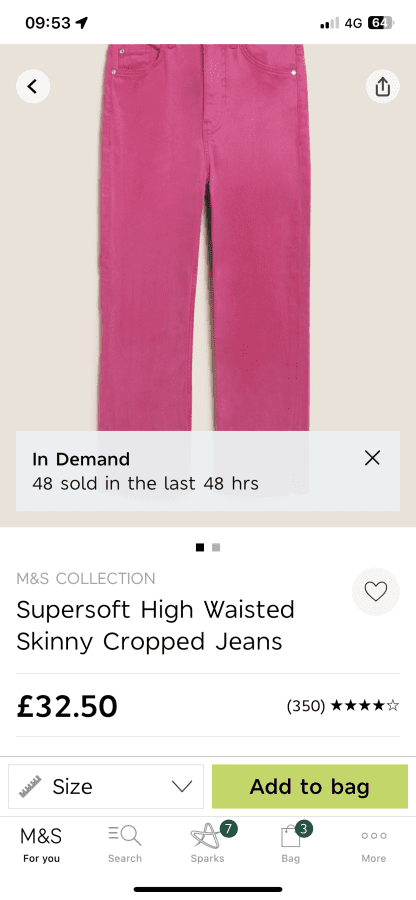The width and height of the screenshot is (416, 900).
Task: Dismiss the In Demand banner
Action: (x=372, y=458)
